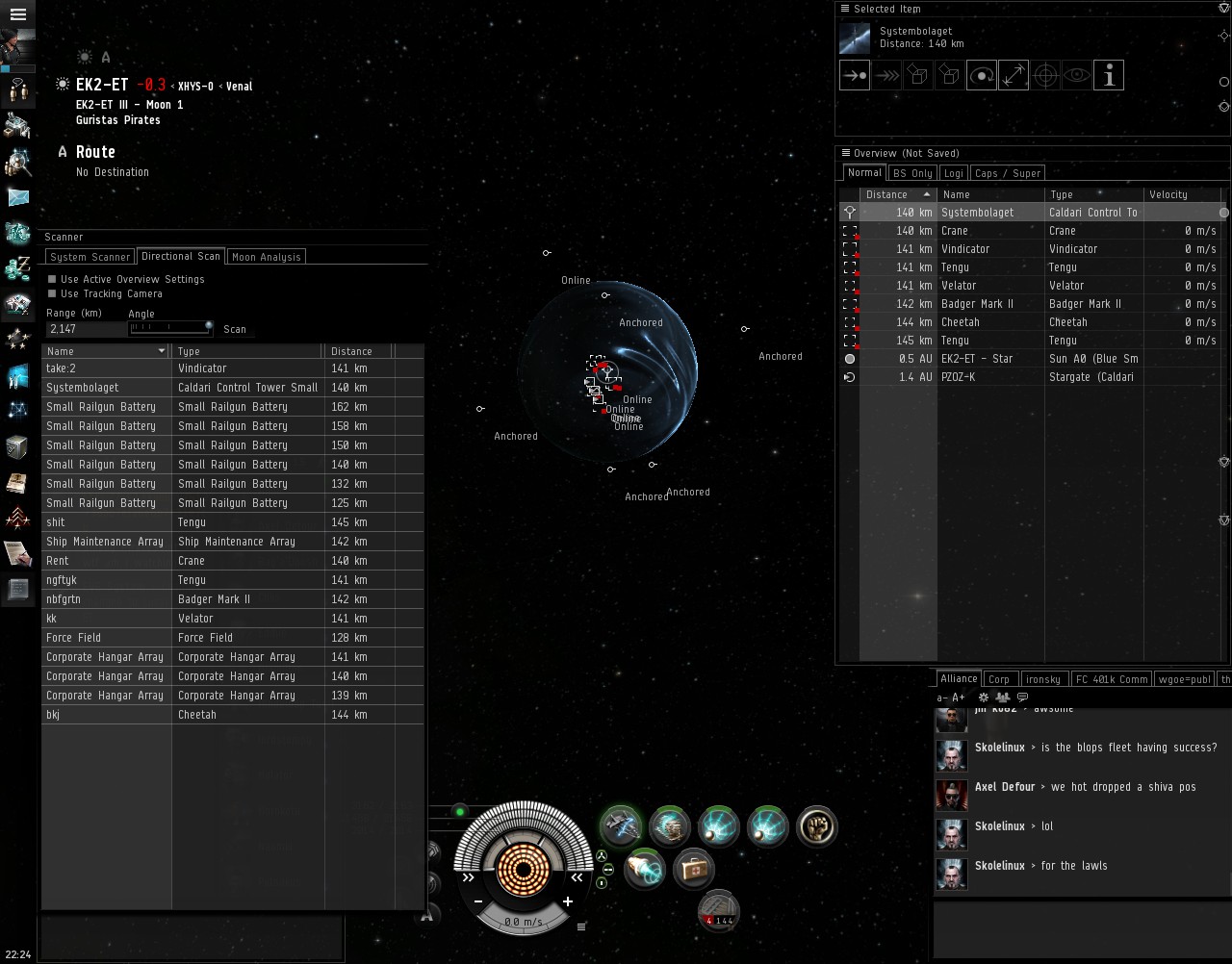Select the Velator row in the Overview
Image resolution: width=1232 pixels, height=964 pixels.
1032,286
